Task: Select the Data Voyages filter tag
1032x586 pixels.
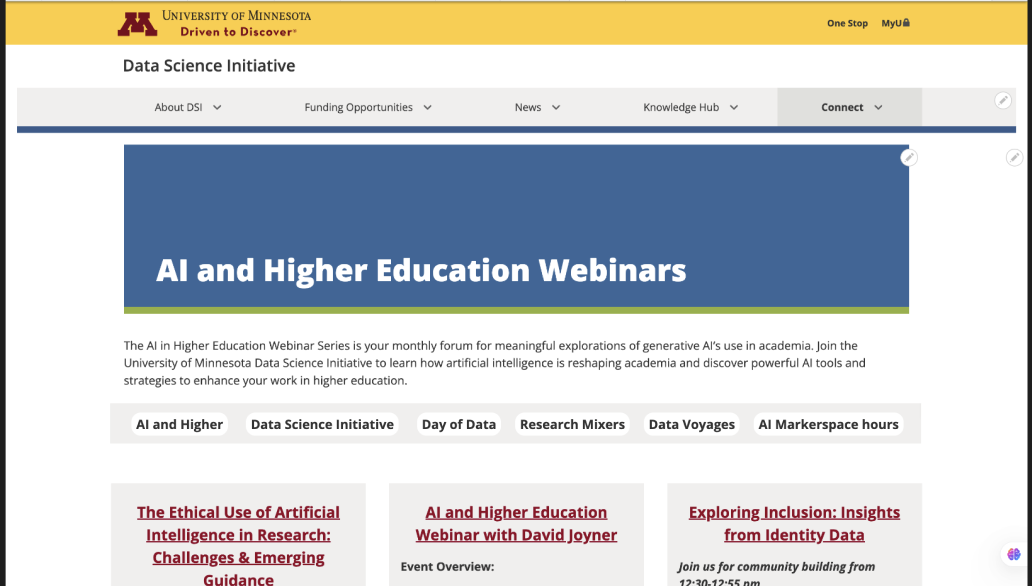Action: pos(692,424)
